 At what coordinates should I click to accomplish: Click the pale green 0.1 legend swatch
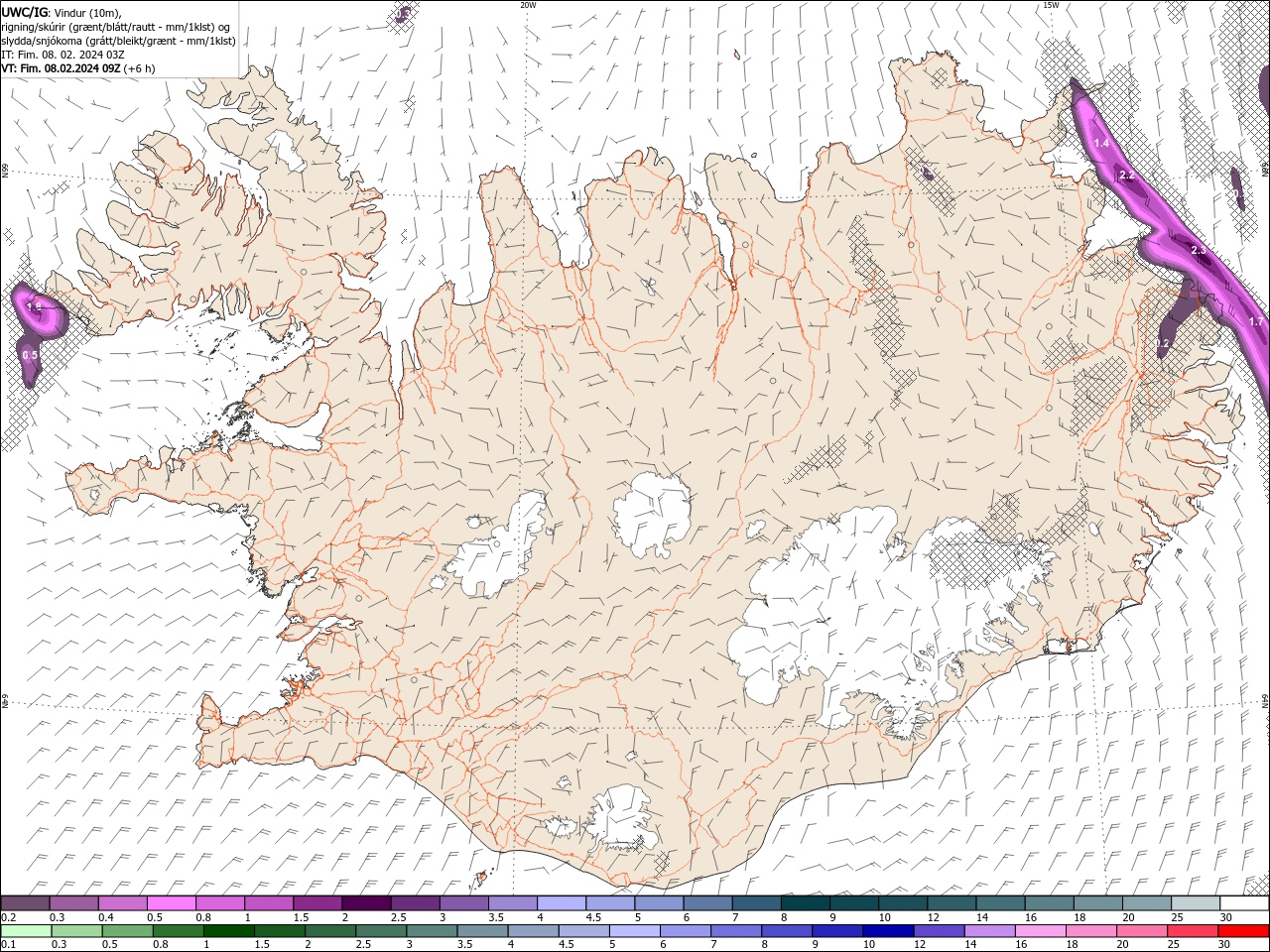[x=26, y=931]
